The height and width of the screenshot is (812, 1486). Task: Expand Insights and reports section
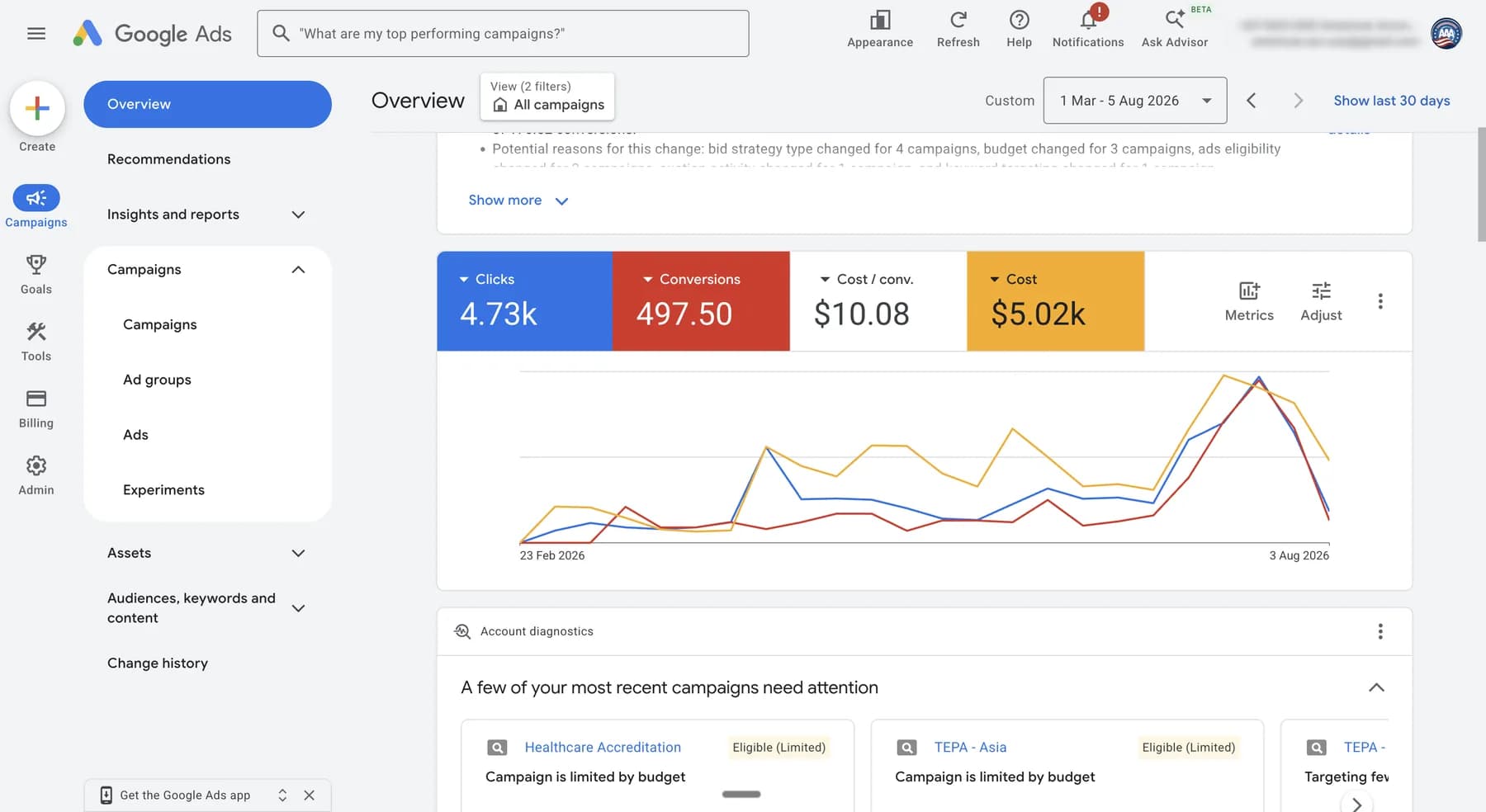coord(299,215)
